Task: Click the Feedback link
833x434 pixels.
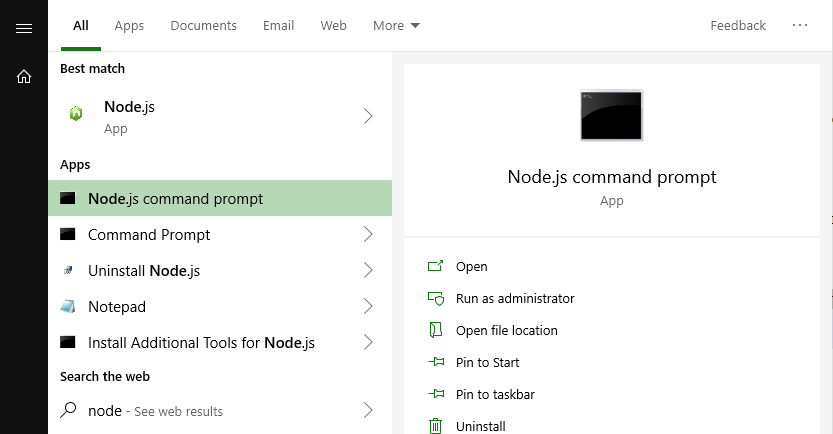Action: pyautogui.click(x=738, y=26)
